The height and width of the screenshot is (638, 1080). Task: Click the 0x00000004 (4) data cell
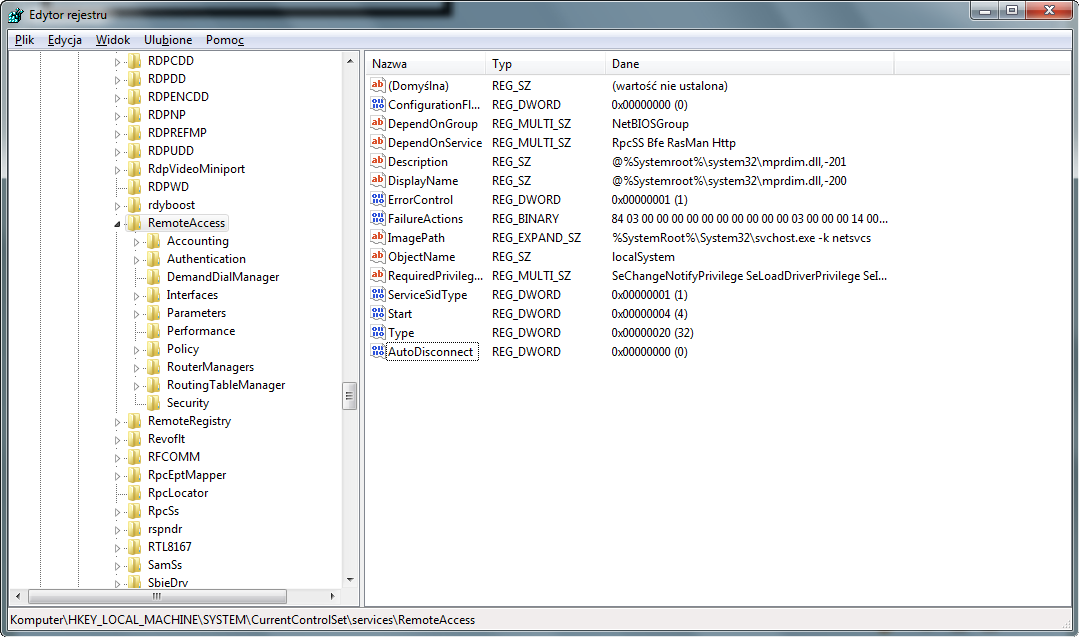tap(649, 313)
